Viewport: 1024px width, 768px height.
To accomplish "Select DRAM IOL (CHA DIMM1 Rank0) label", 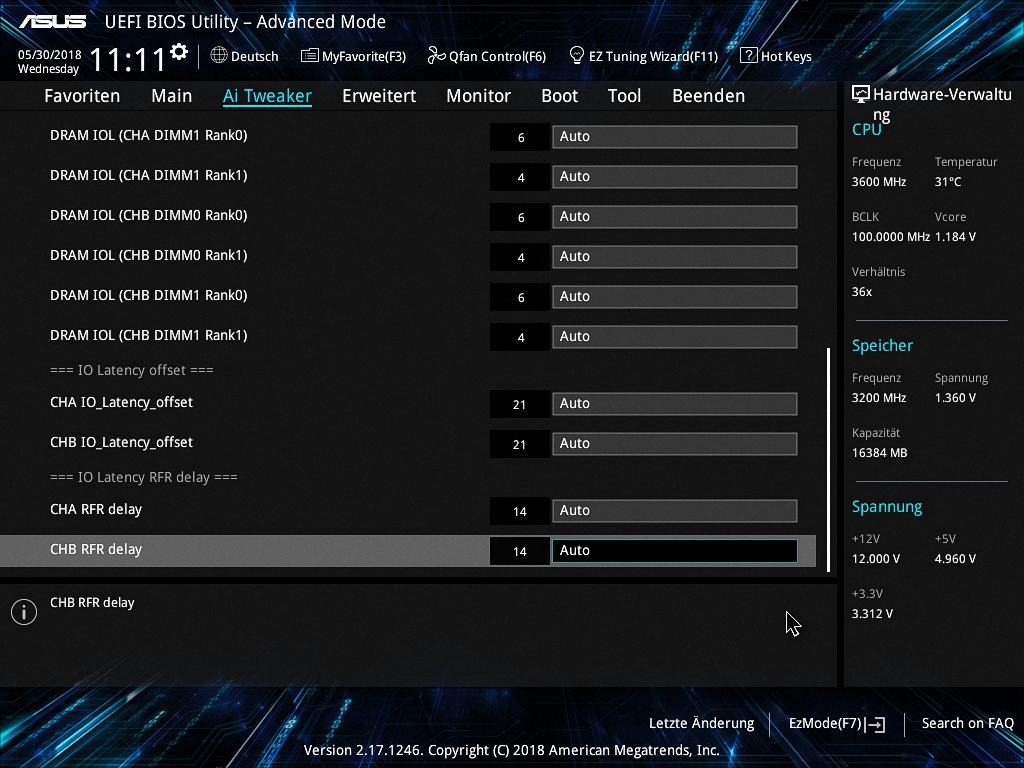I will [149, 135].
